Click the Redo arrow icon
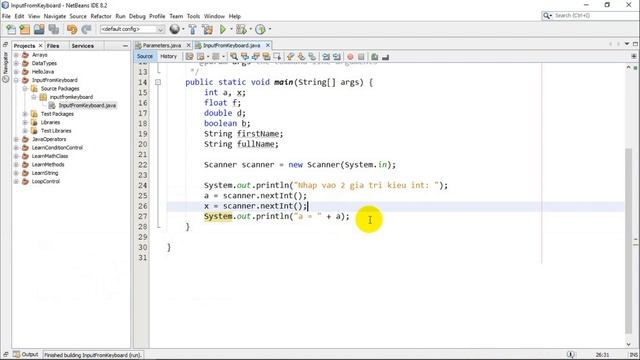This screenshot has height=360, width=640. (x=86, y=29)
